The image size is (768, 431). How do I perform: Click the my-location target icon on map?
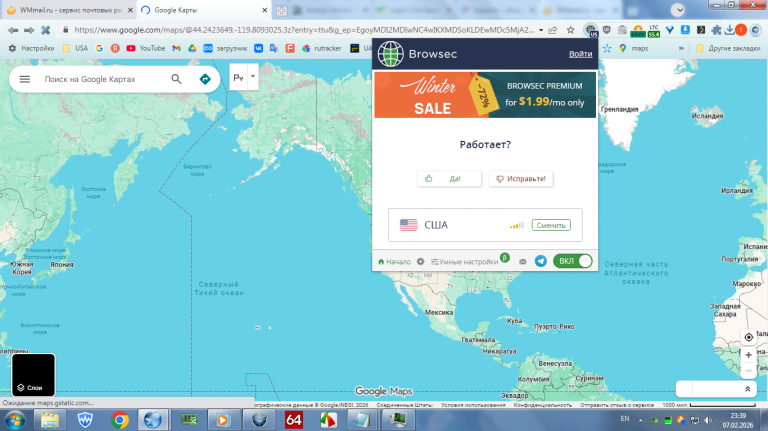tap(748, 337)
